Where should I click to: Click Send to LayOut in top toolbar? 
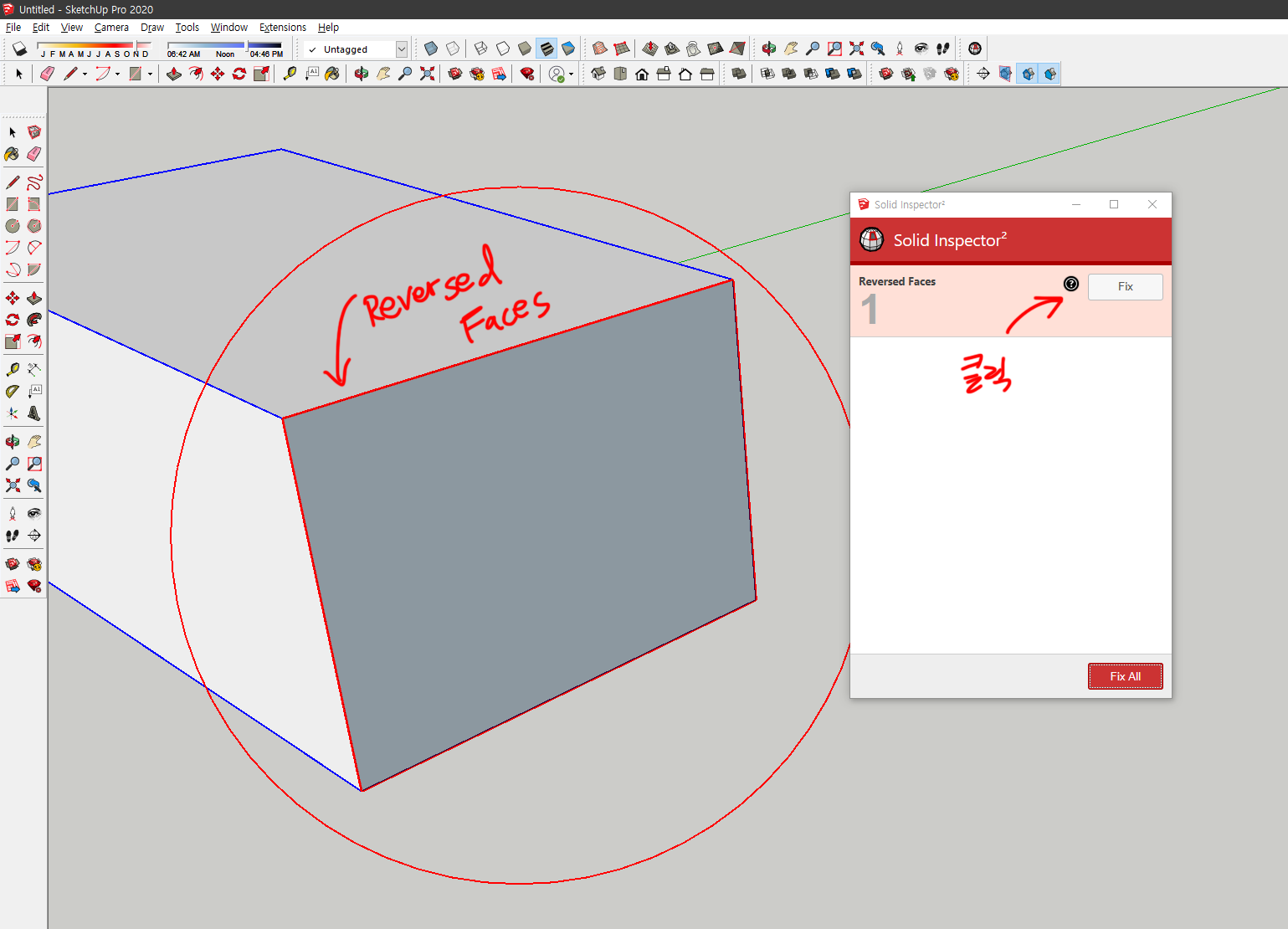[x=499, y=74]
